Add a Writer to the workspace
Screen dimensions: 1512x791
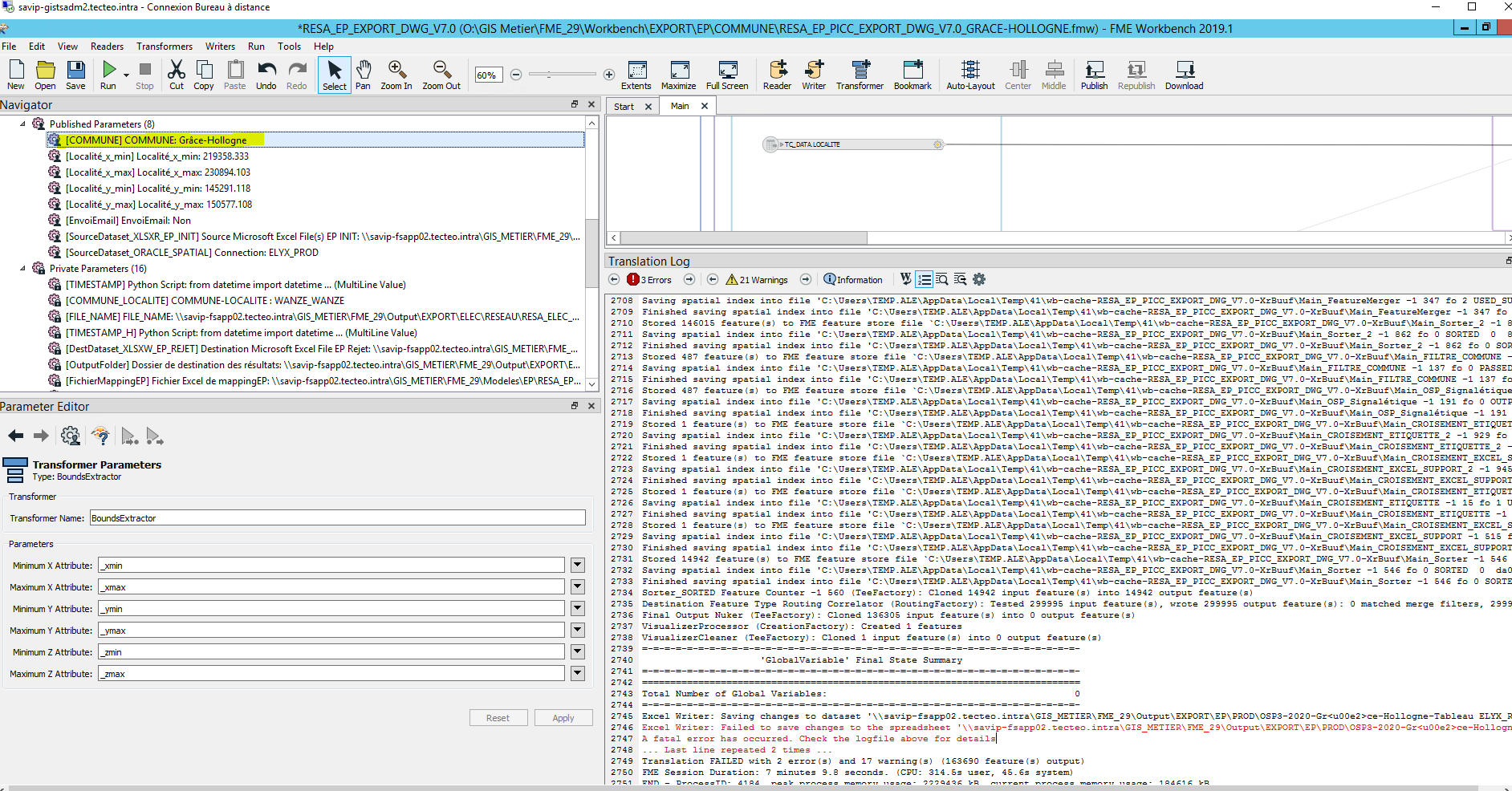tap(814, 75)
